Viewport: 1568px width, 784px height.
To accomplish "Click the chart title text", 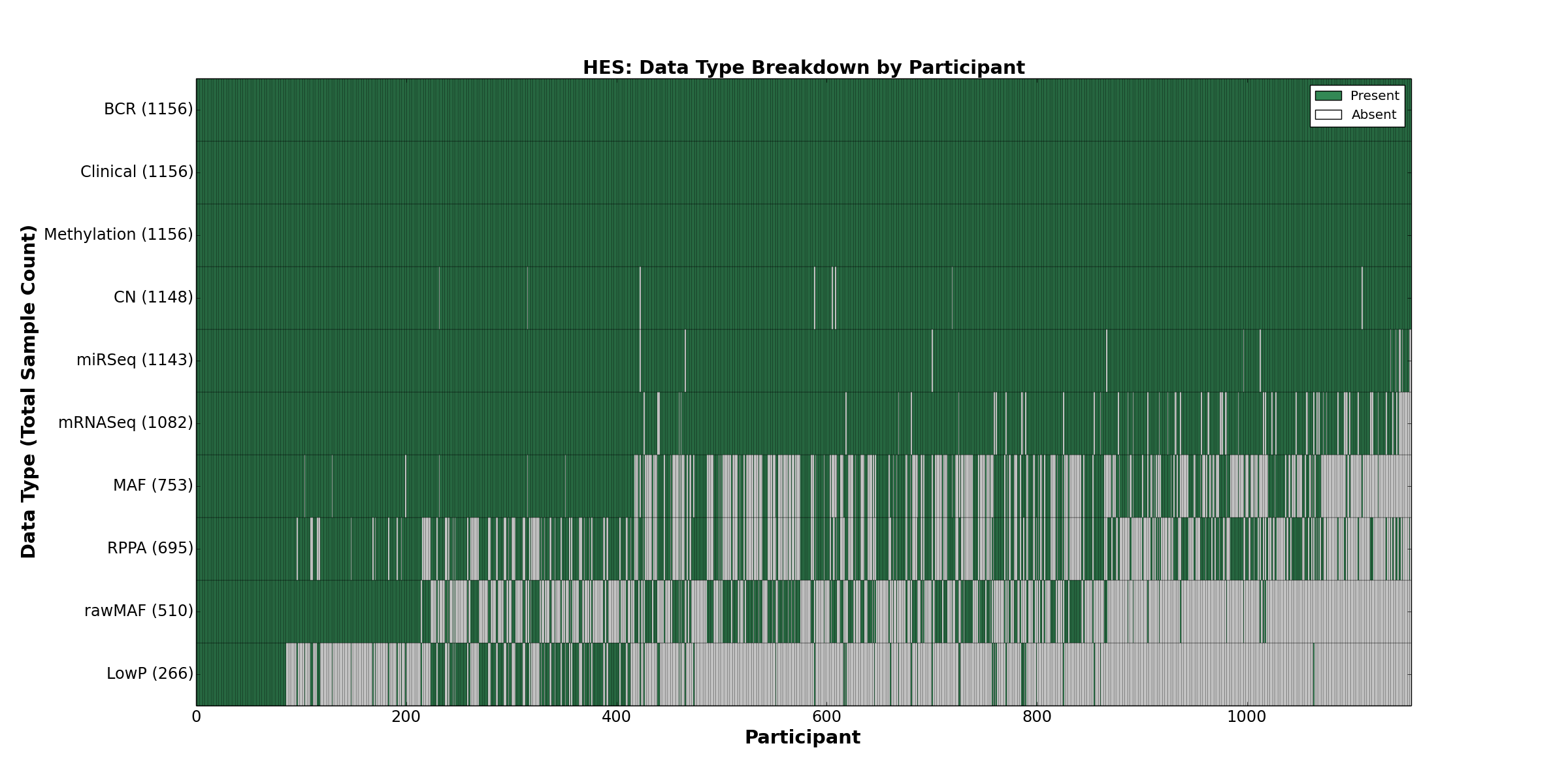I will (804, 68).
